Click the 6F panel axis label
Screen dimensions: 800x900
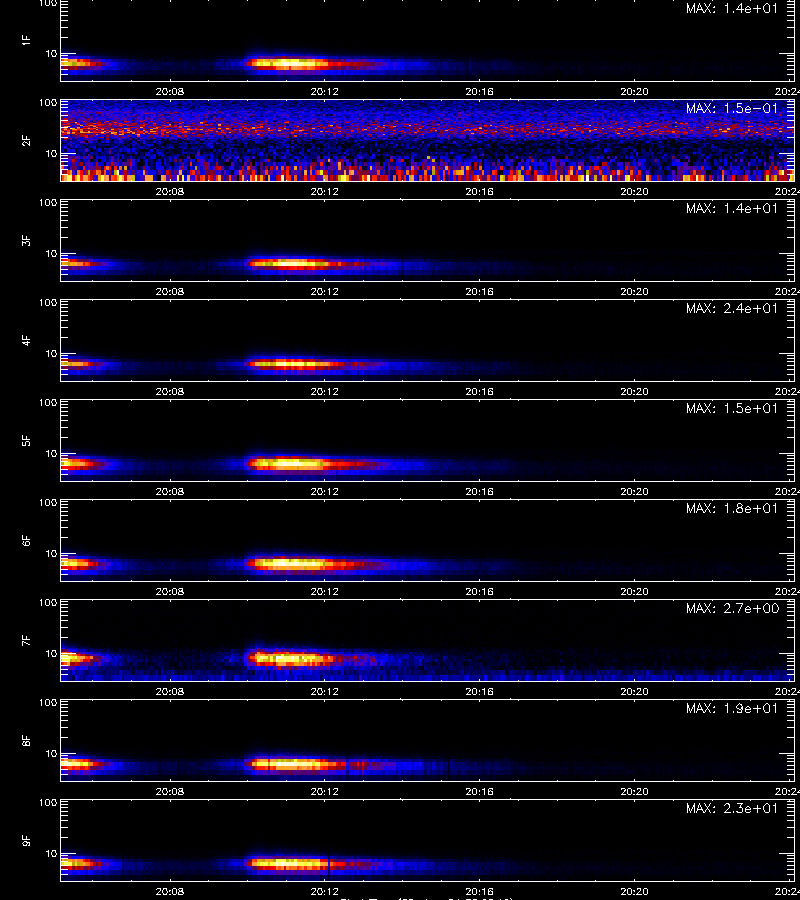pyautogui.click(x=26, y=540)
